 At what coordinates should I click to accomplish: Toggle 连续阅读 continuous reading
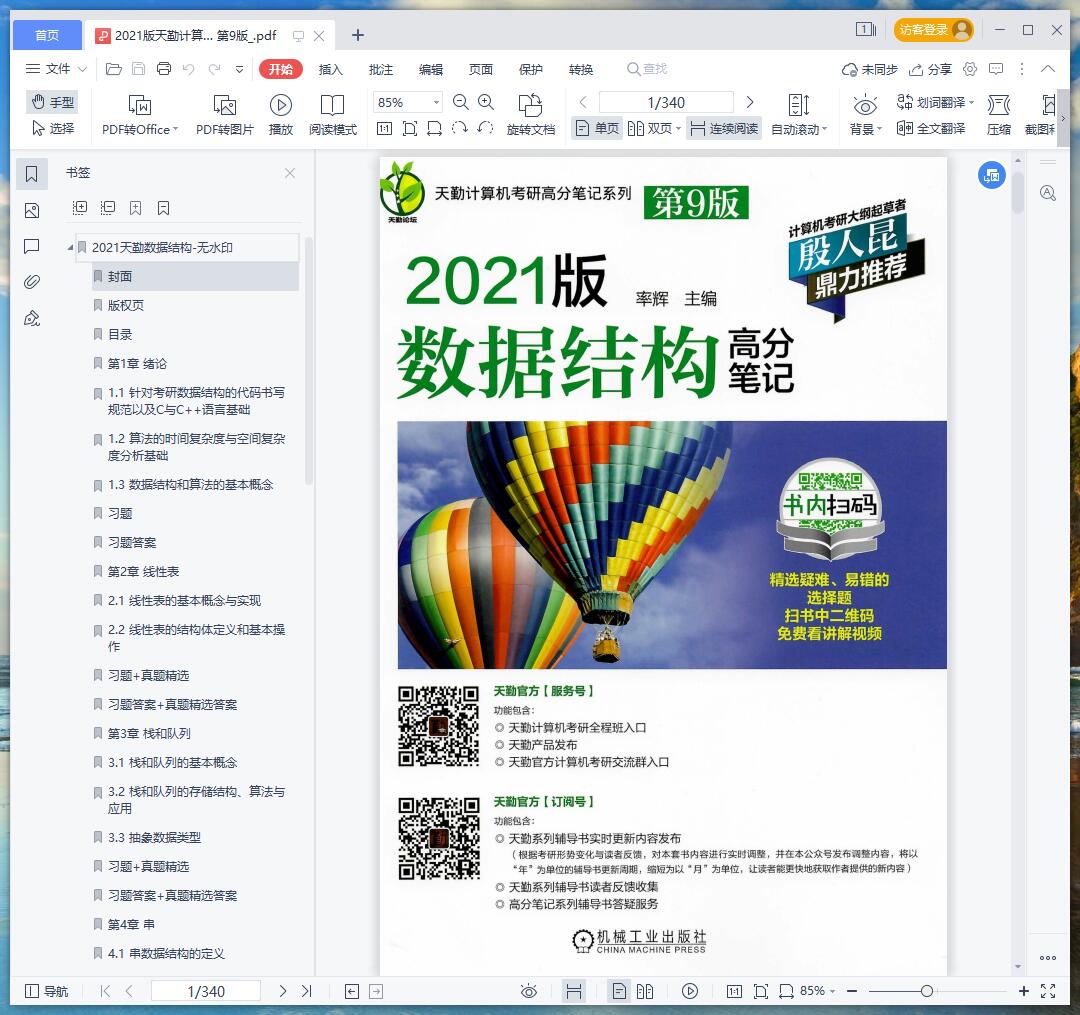point(724,129)
